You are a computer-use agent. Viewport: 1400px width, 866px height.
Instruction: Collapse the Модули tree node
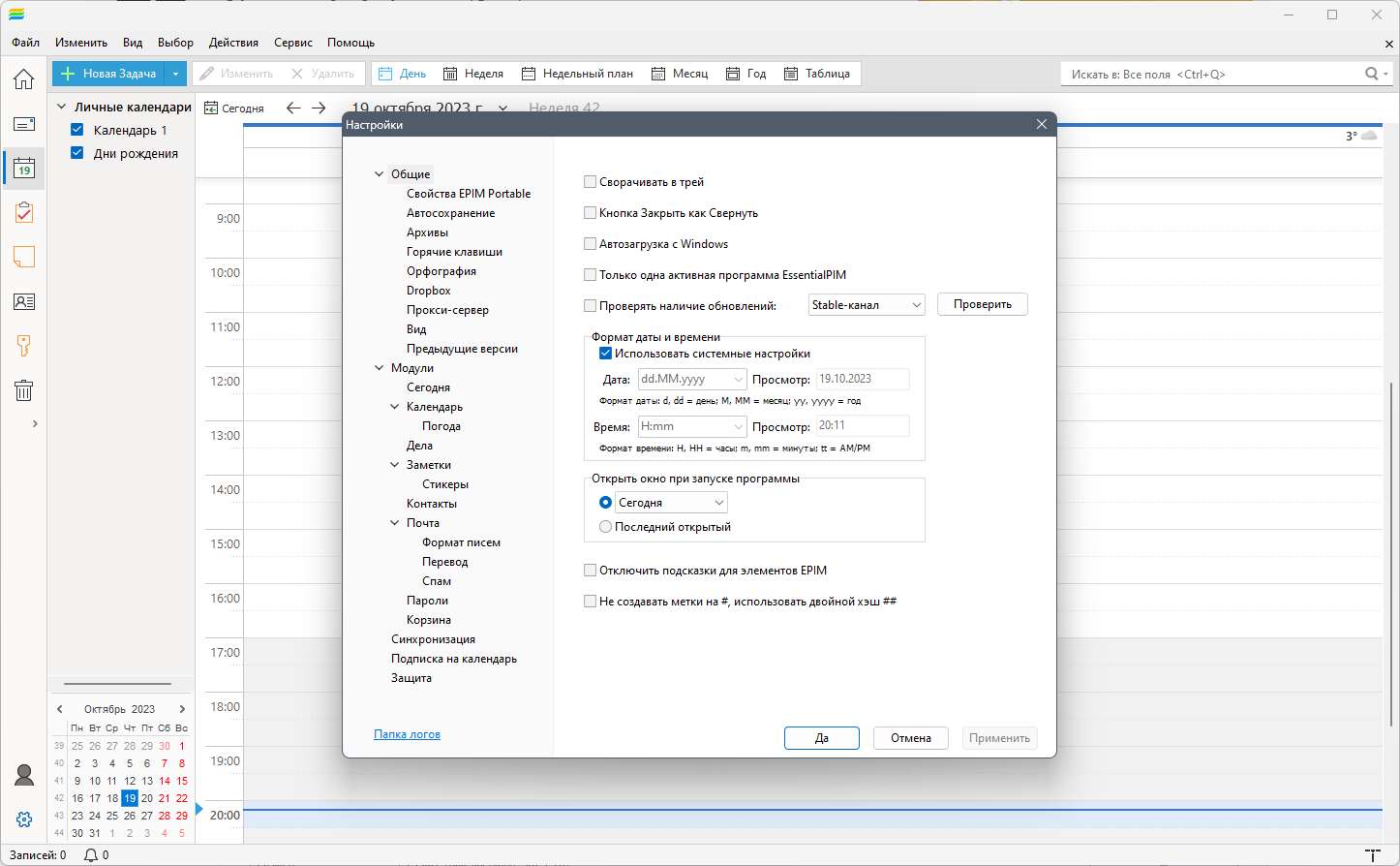click(380, 368)
